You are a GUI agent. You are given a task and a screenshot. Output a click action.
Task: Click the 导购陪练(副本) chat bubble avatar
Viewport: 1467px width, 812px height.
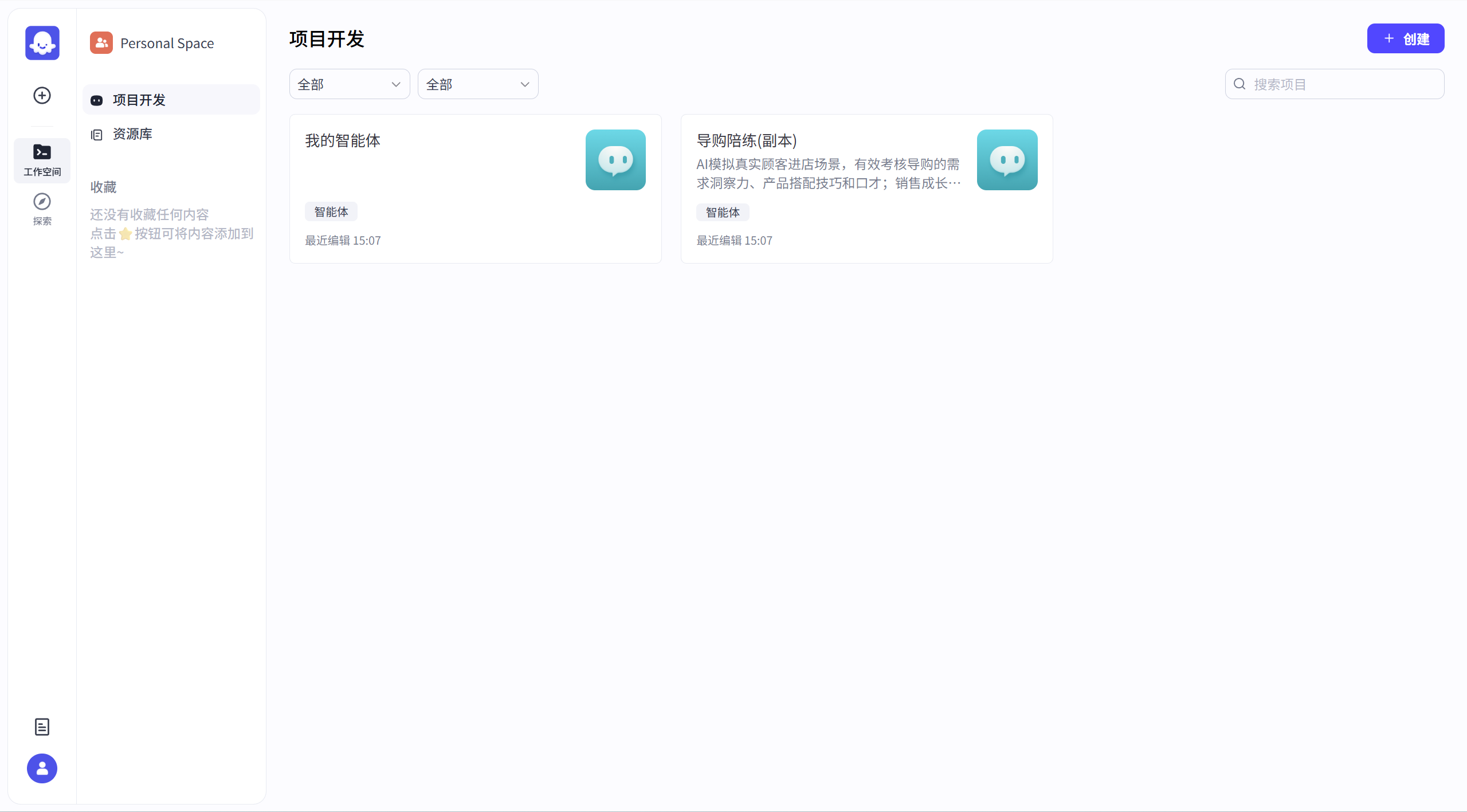coord(1007,160)
